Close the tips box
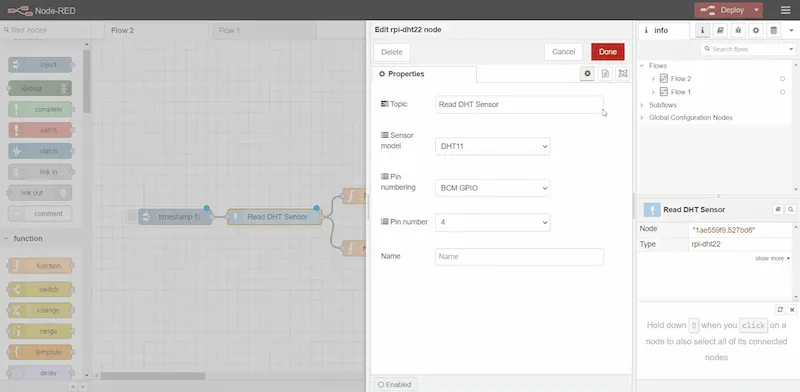This screenshot has height=392, width=800. click(792, 310)
